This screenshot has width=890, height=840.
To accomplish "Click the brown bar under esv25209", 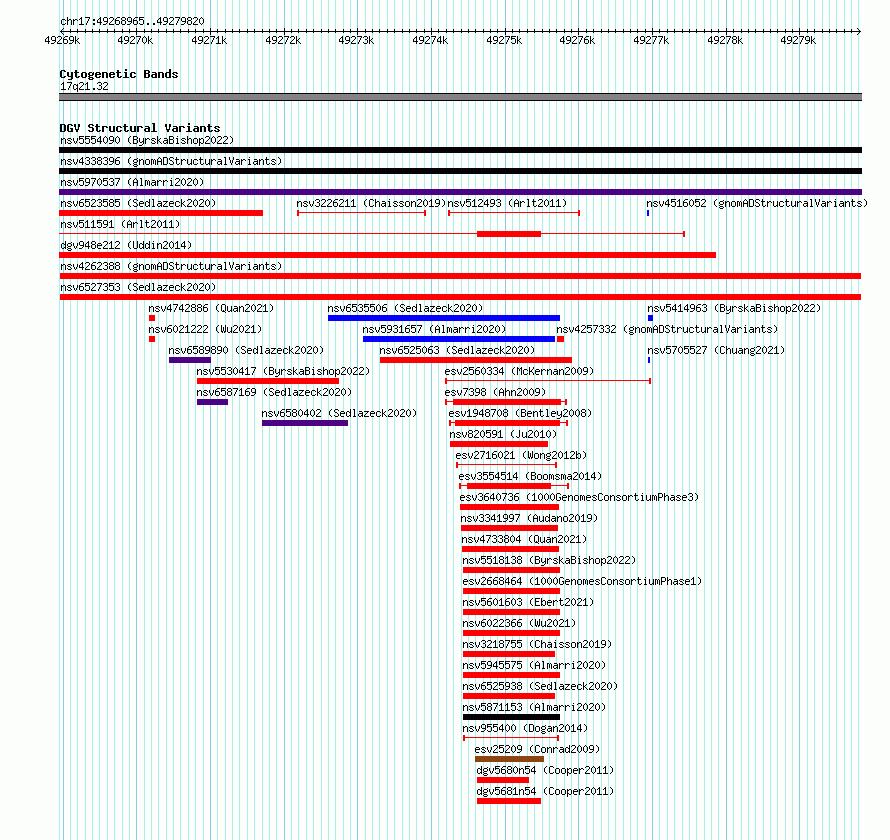I will point(509,759).
